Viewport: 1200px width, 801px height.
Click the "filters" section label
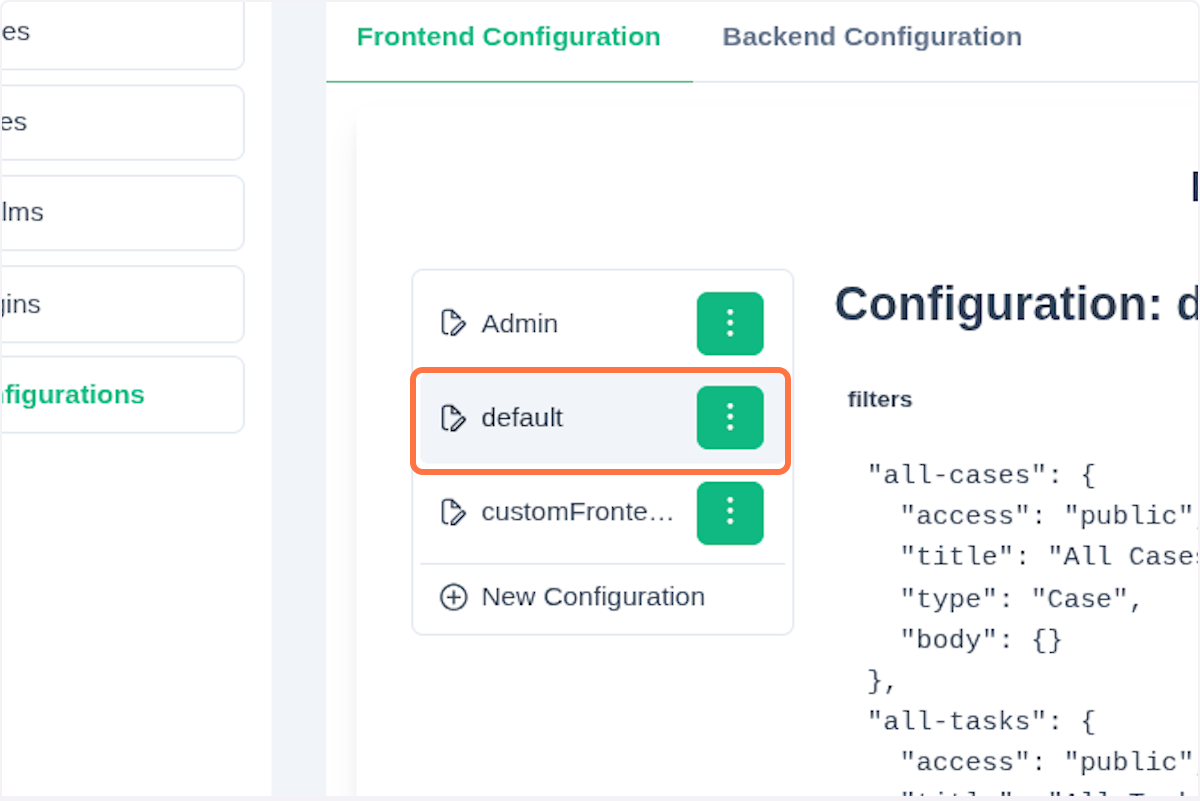880,400
